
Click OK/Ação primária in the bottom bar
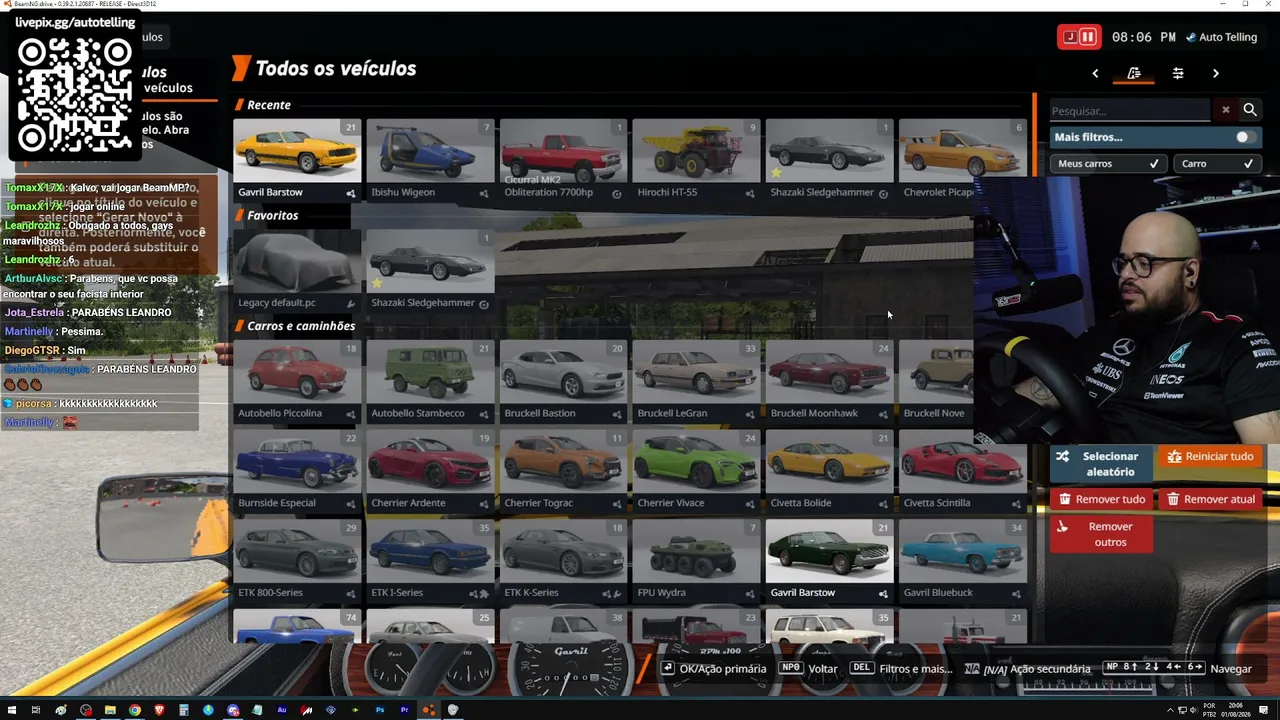[x=713, y=669]
